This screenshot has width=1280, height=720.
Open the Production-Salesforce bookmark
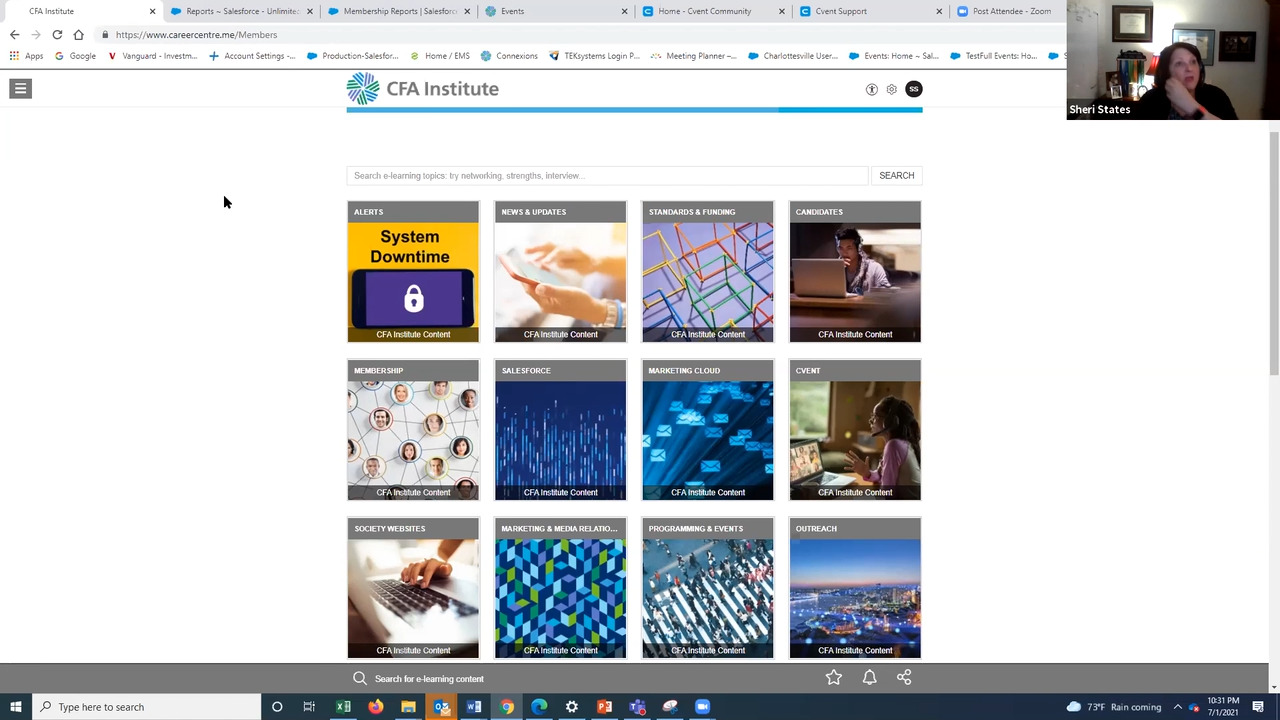[x=352, y=56]
